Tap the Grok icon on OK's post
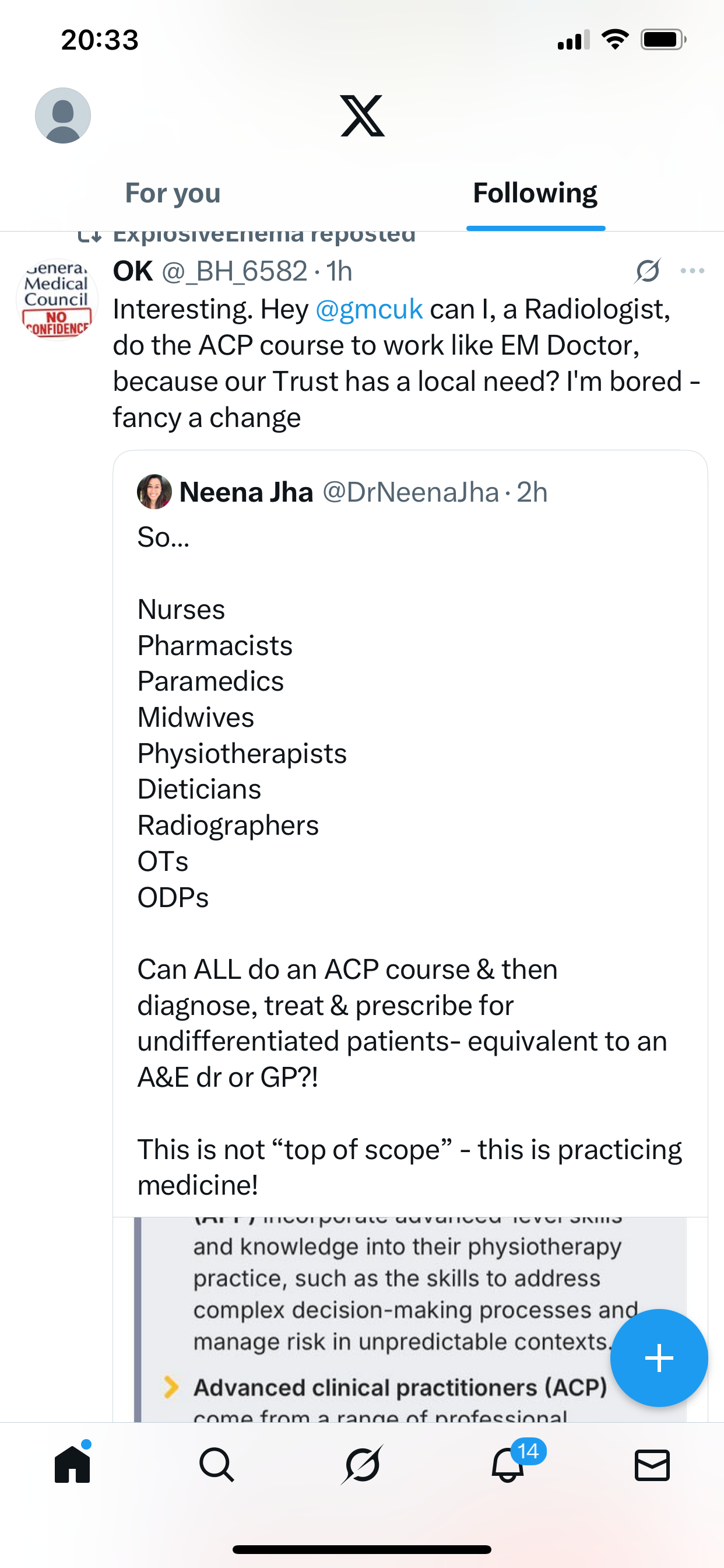Viewport: 724px width, 1568px height. point(647,271)
